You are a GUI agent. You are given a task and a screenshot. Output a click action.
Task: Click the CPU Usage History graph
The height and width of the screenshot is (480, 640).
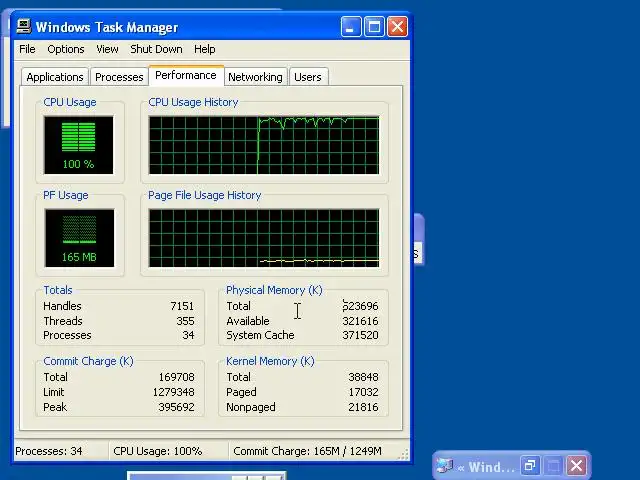(264, 145)
